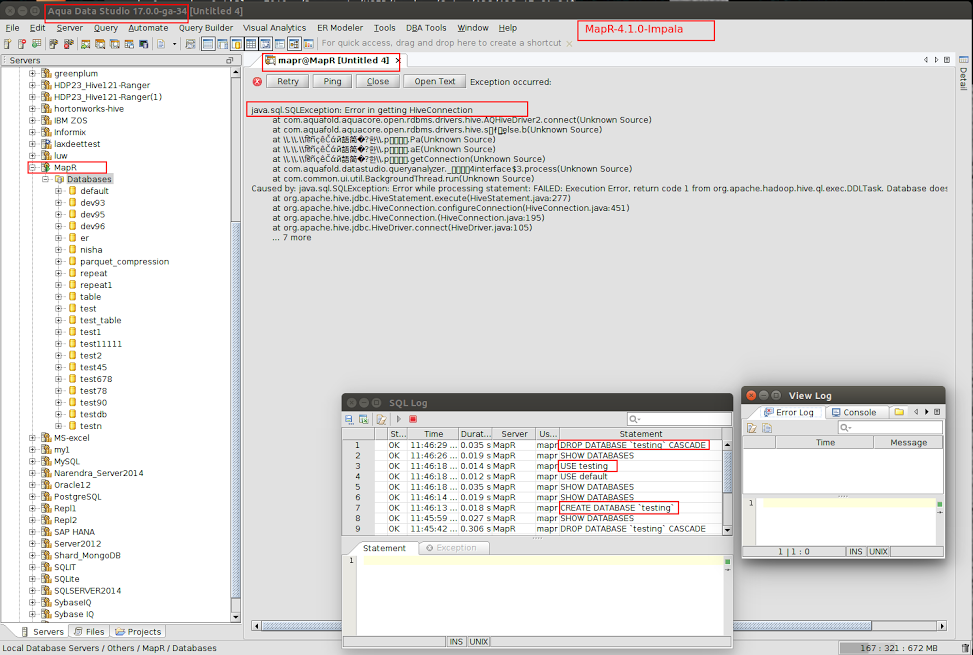Click the Register Server icon in main toolbar
Viewport: 973px width, 655px height.
[x=7, y=44]
